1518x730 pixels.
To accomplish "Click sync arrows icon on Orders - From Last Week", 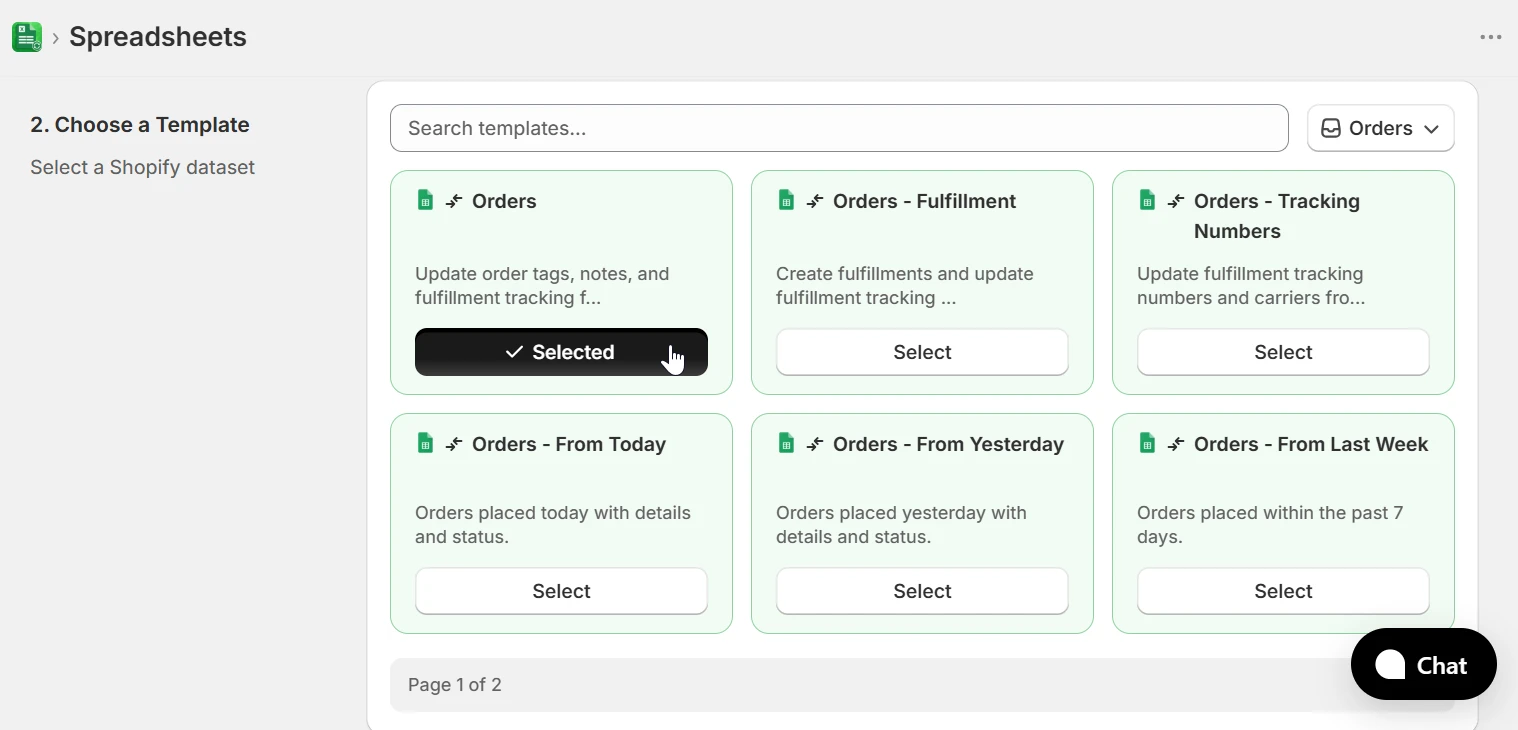I will [1176, 444].
